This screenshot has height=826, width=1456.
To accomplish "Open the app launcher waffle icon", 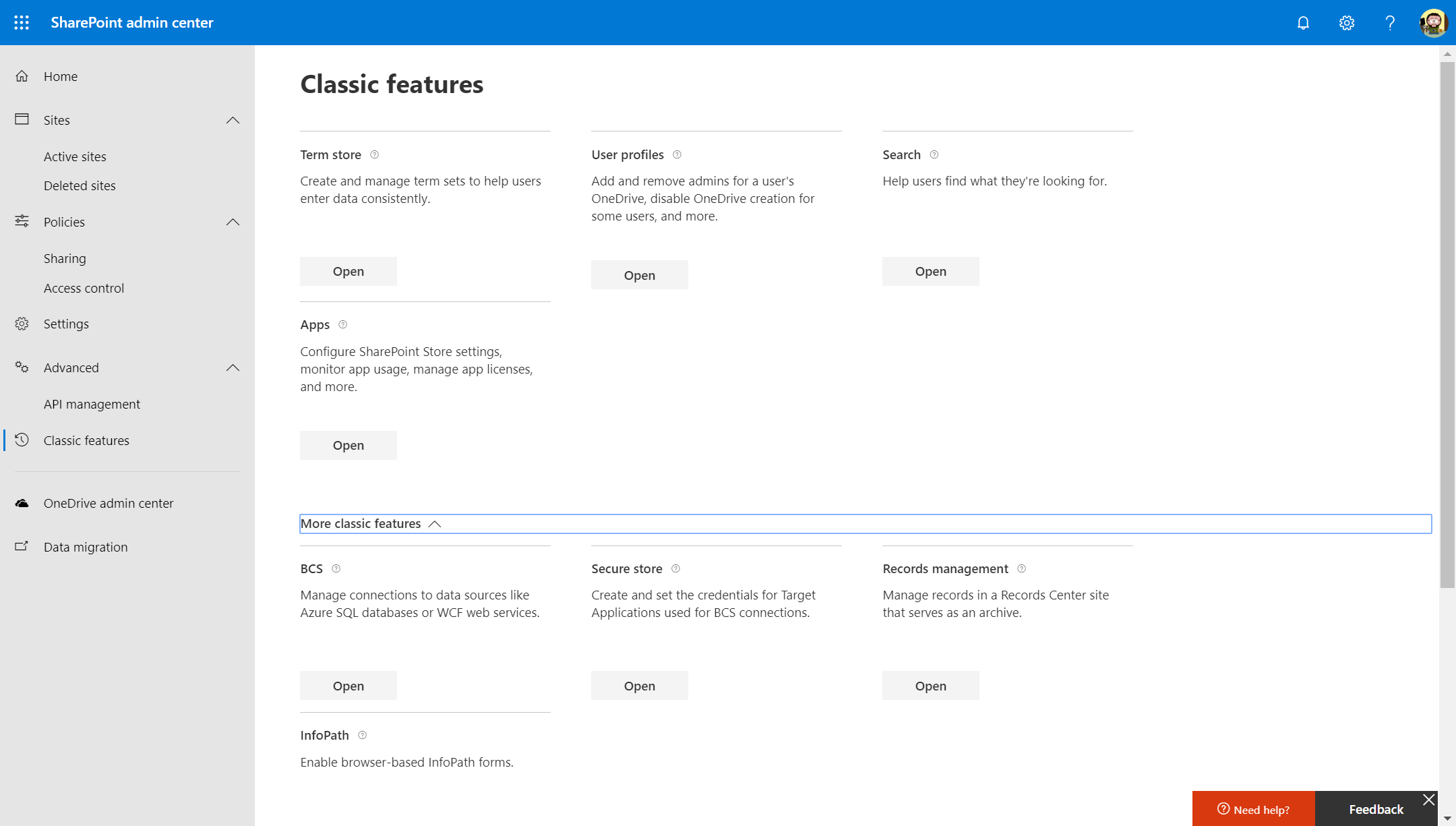I will pyautogui.click(x=22, y=22).
